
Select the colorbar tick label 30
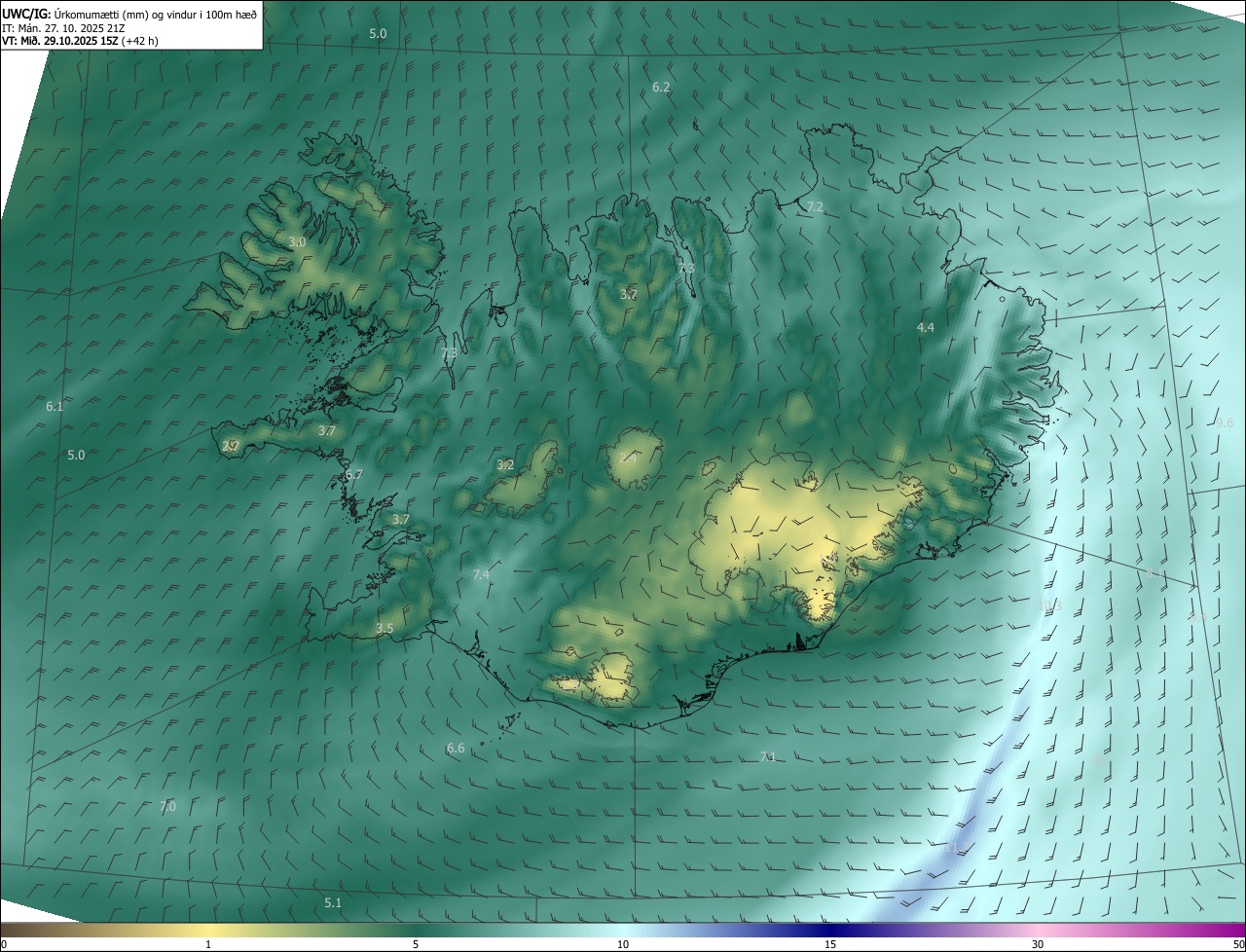pos(1038,945)
